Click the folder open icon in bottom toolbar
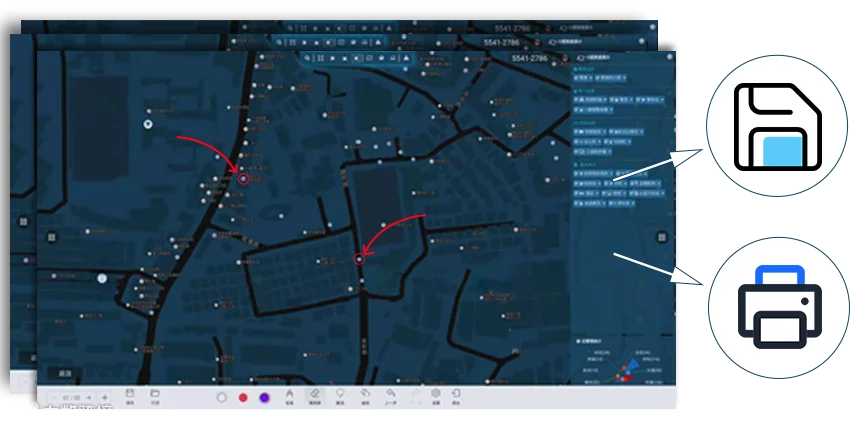861x429 pixels. 155,393
